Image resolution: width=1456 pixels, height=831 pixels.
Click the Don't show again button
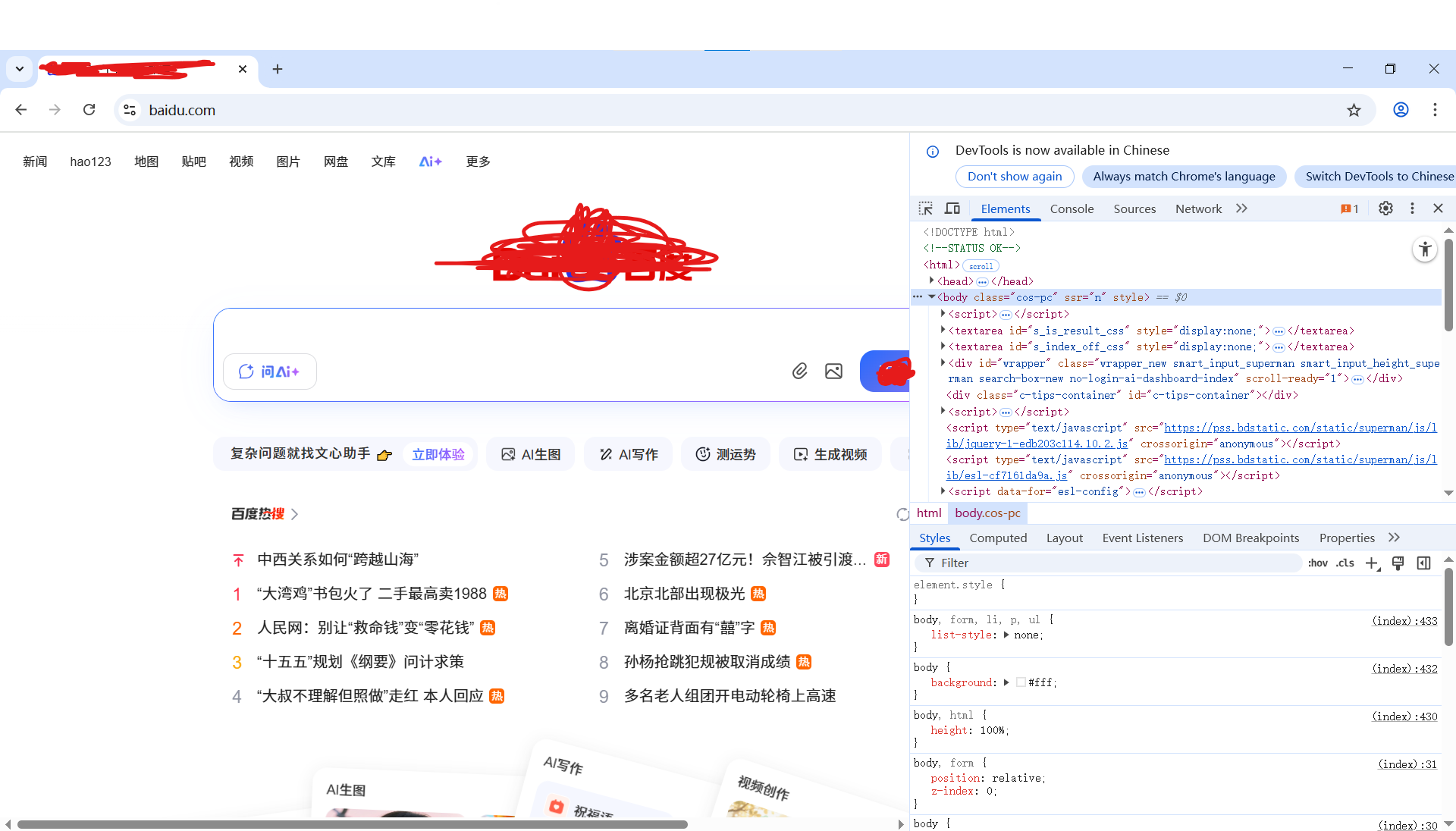coord(1014,176)
